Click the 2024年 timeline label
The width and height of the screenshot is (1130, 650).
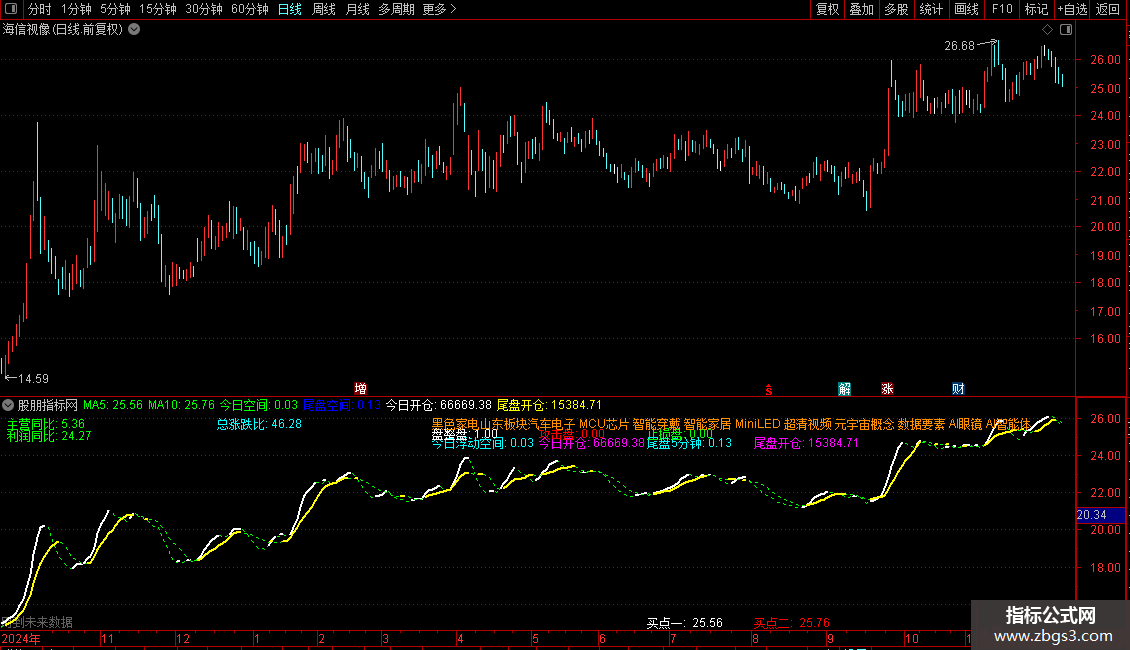click(x=21, y=638)
